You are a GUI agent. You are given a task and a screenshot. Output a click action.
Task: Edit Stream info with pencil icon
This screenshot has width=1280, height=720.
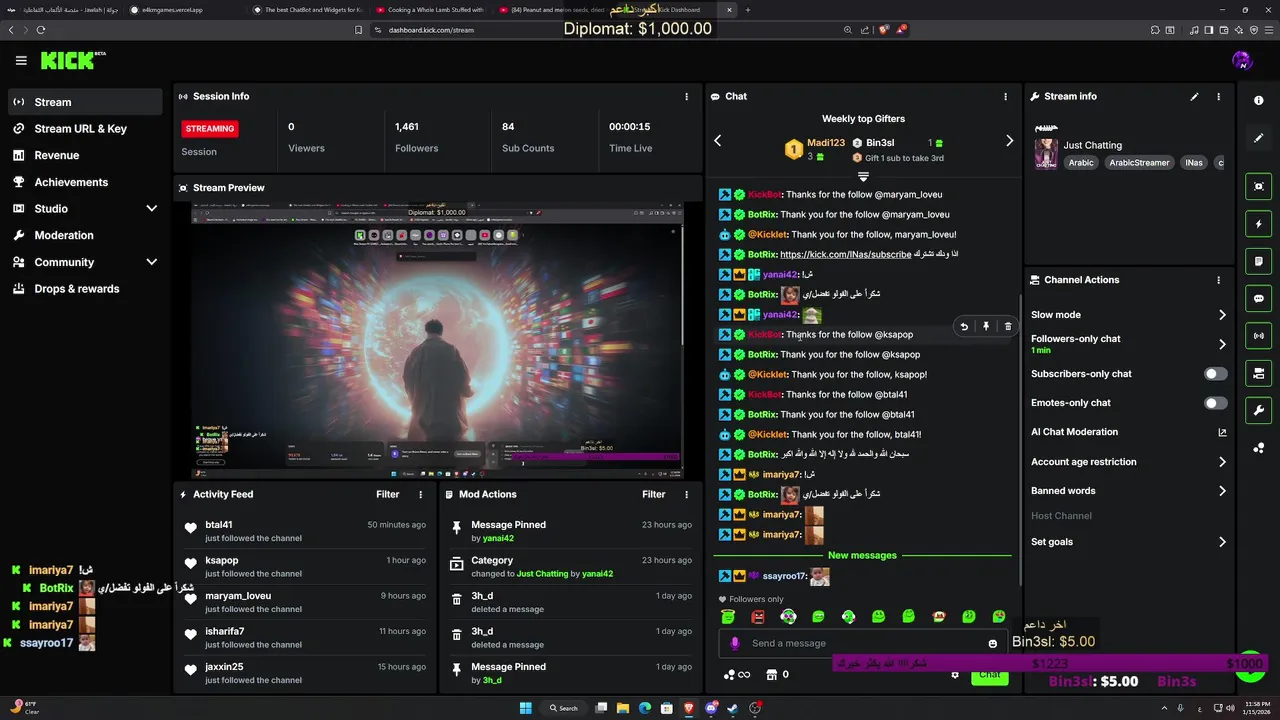coord(1194,97)
